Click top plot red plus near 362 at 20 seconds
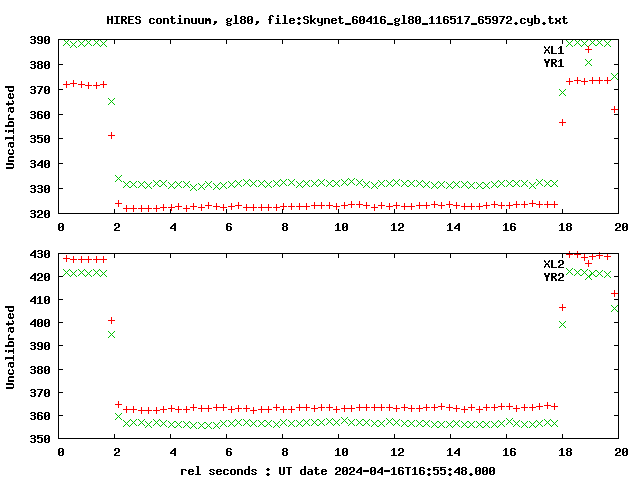Screen dimensions: 640x480 [615, 110]
